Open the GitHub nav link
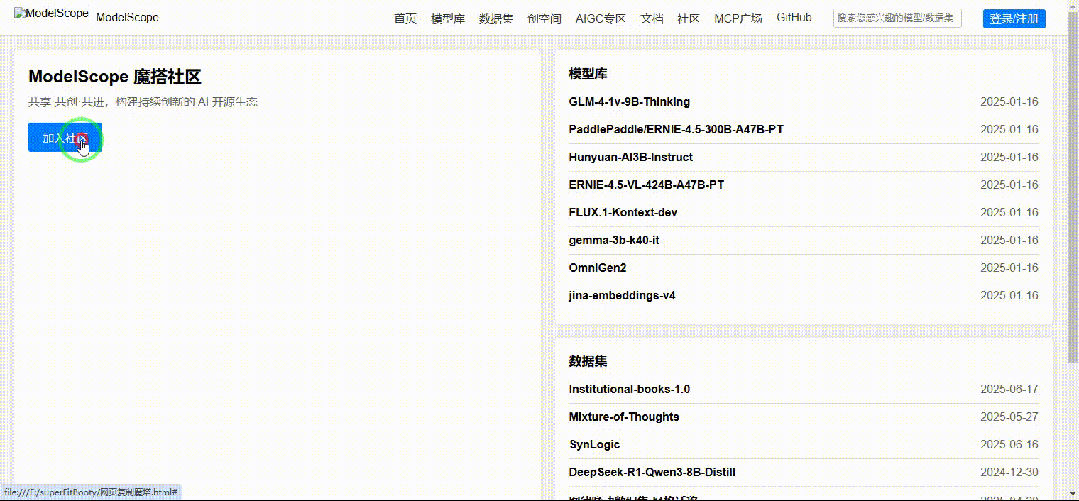Screen dimensions: 1079x501 (x=793, y=17)
